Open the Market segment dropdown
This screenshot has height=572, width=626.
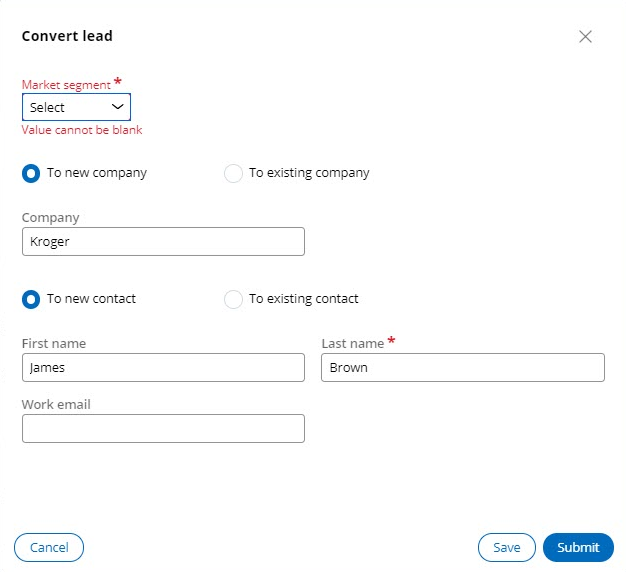point(76,107)
